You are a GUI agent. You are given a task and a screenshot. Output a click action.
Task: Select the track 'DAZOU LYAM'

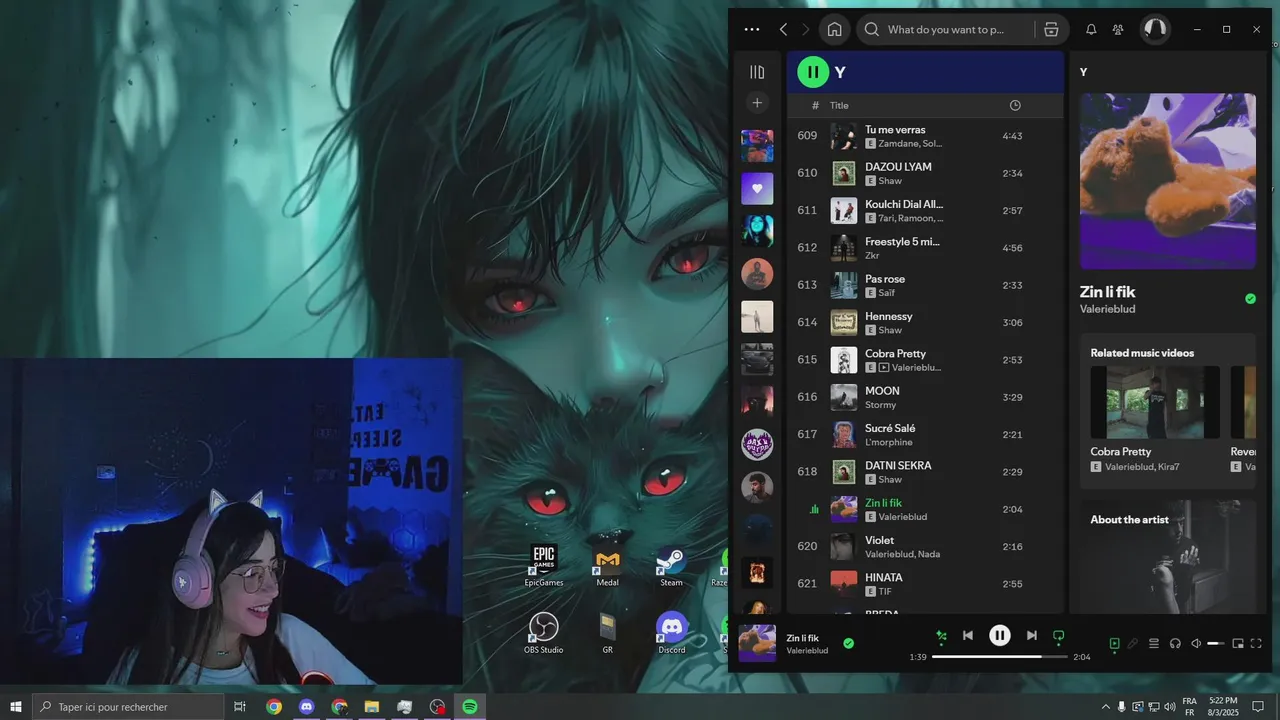tap(924, 173)
